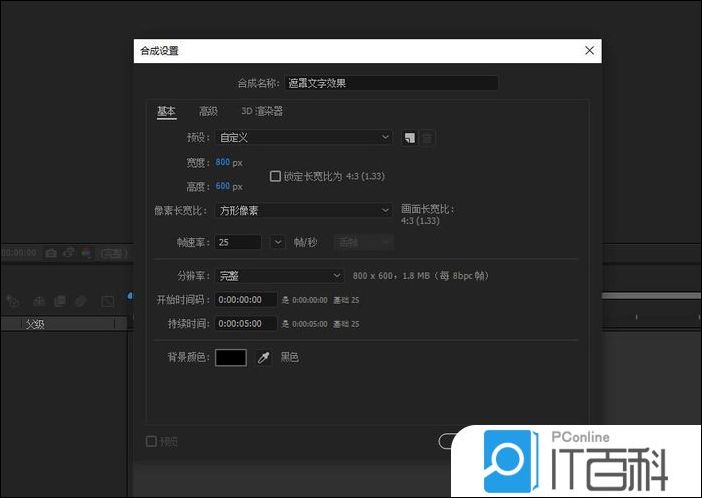
Task: Switch to the 3D 渲染器 tab
Action: pyautogui.click(x=262, y=111)
